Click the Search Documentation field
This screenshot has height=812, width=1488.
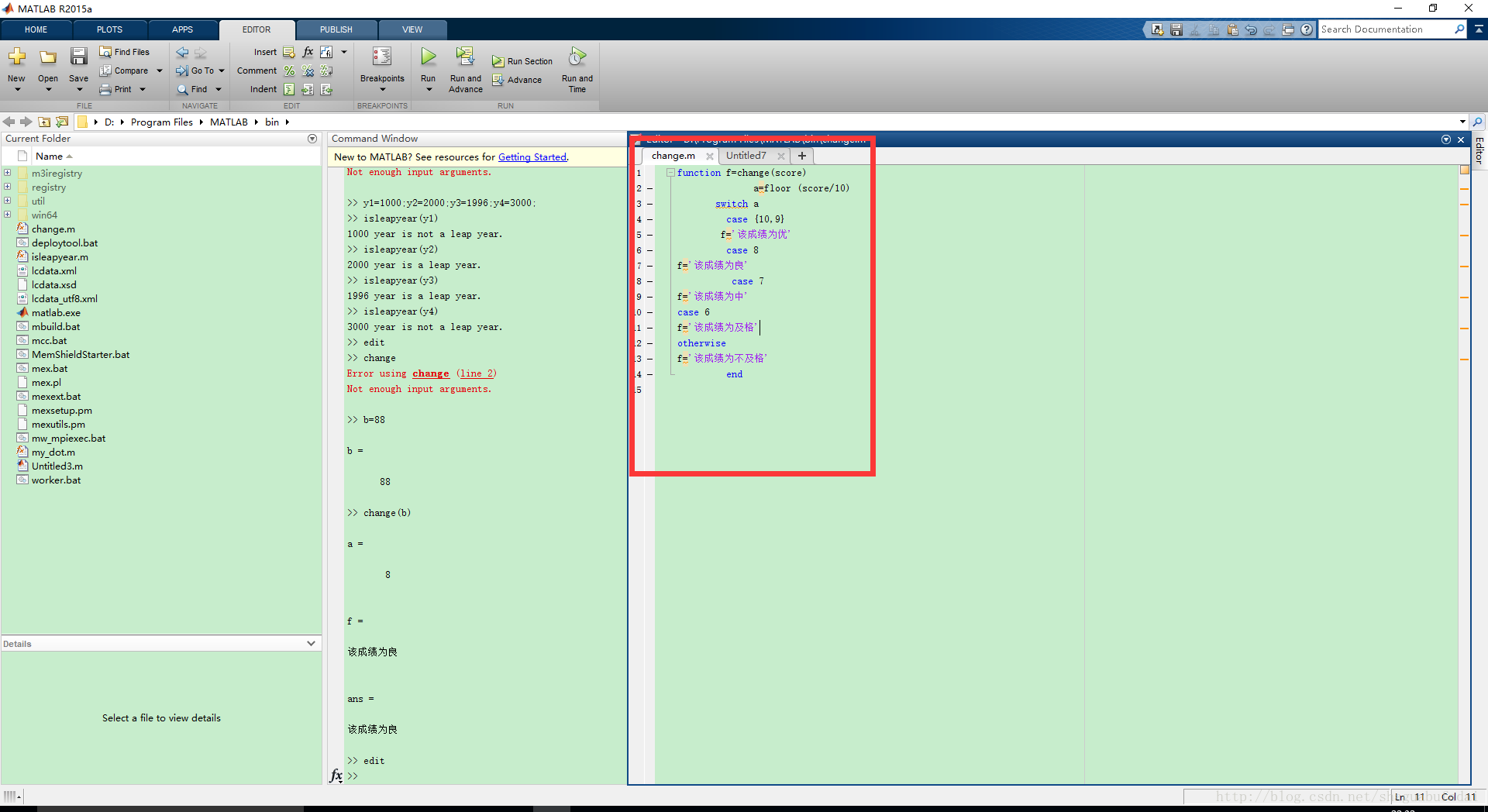1386,29
